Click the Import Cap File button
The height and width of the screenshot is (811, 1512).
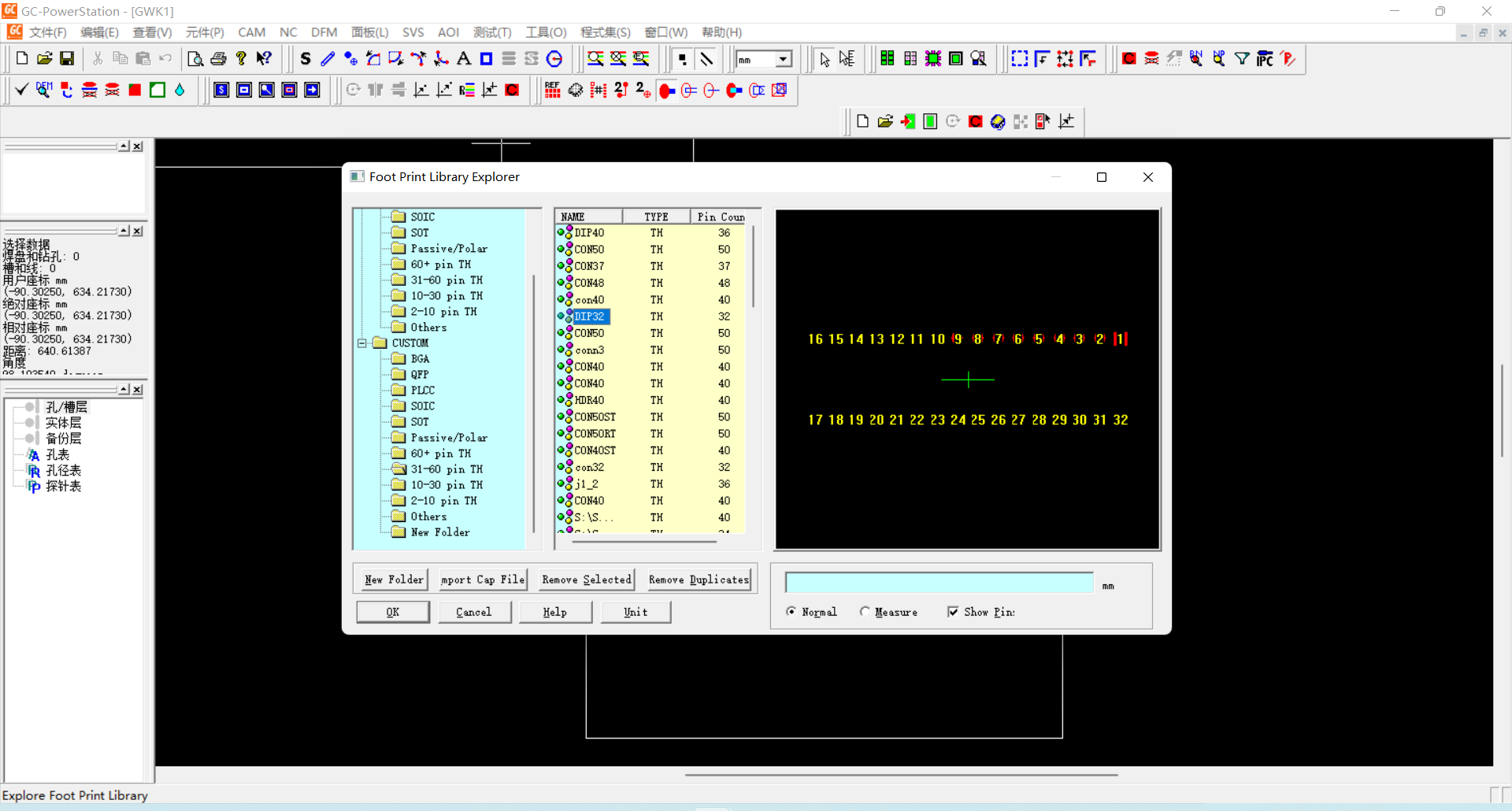[x=483, y=580]
